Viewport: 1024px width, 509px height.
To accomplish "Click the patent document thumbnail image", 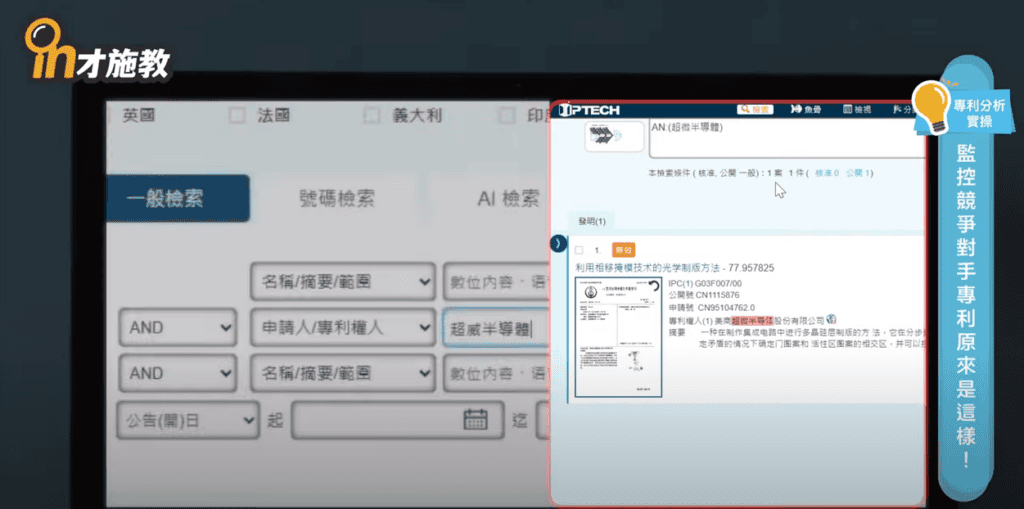I will point(617,337).
